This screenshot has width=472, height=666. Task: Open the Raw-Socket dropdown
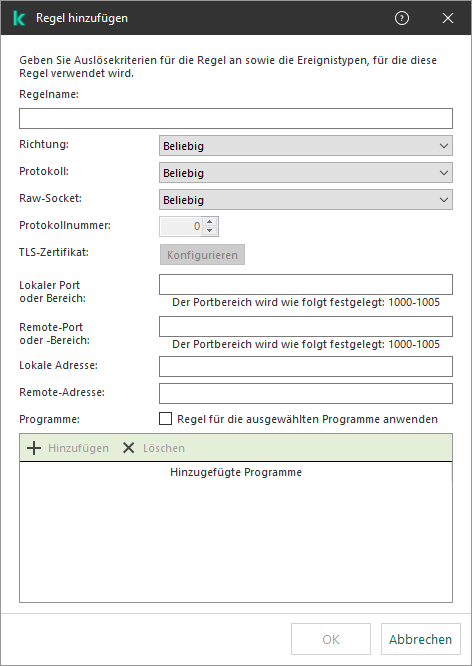click(306, 200)
